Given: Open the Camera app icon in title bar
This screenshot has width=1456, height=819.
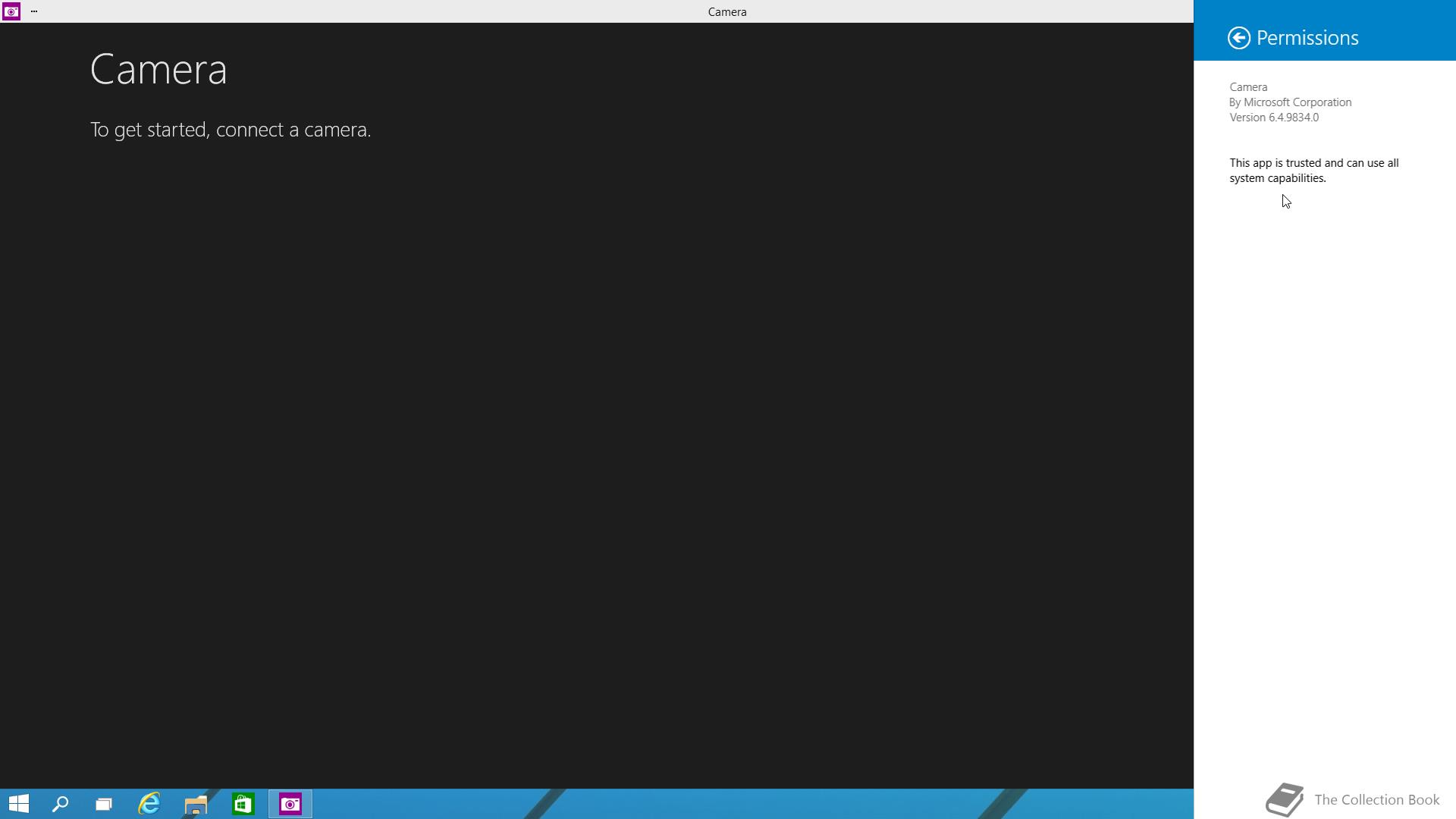Looking at the screenshot, I should pyautogui.click(x=11, y=11).
